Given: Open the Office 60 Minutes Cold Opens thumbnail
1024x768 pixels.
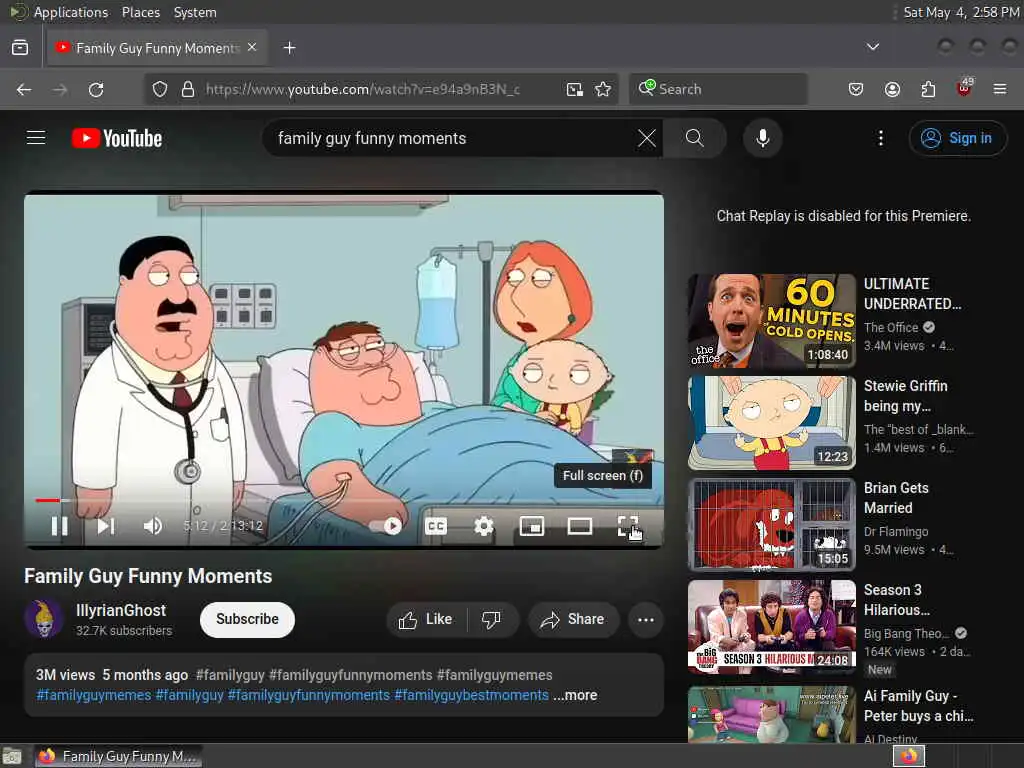Looking at the screenshot, I should (771, 321).
